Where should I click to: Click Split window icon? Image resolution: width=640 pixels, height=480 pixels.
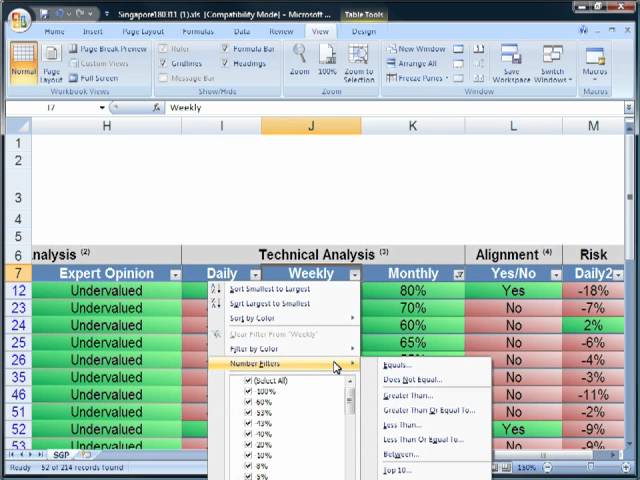(x=458, y=49)
